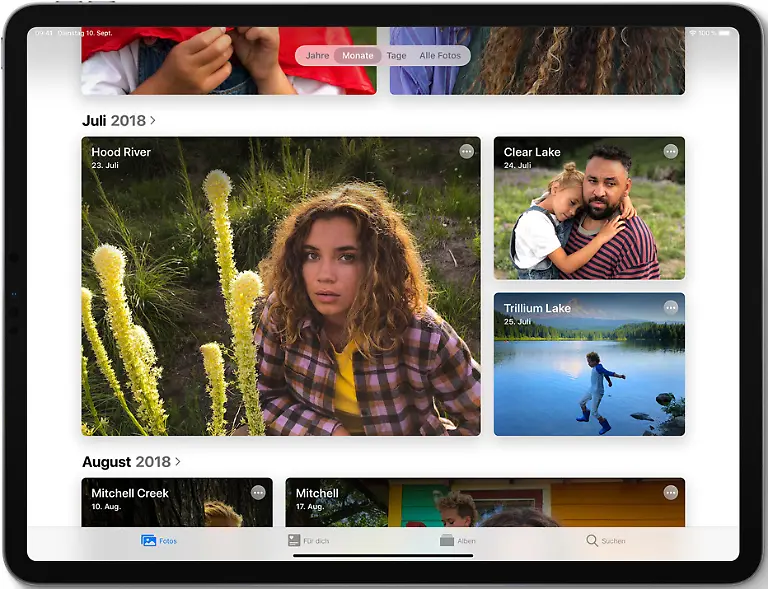The image size is (768, 589).
Task: Open more options on Mitchell Creek card
Action: click(258, 492)
